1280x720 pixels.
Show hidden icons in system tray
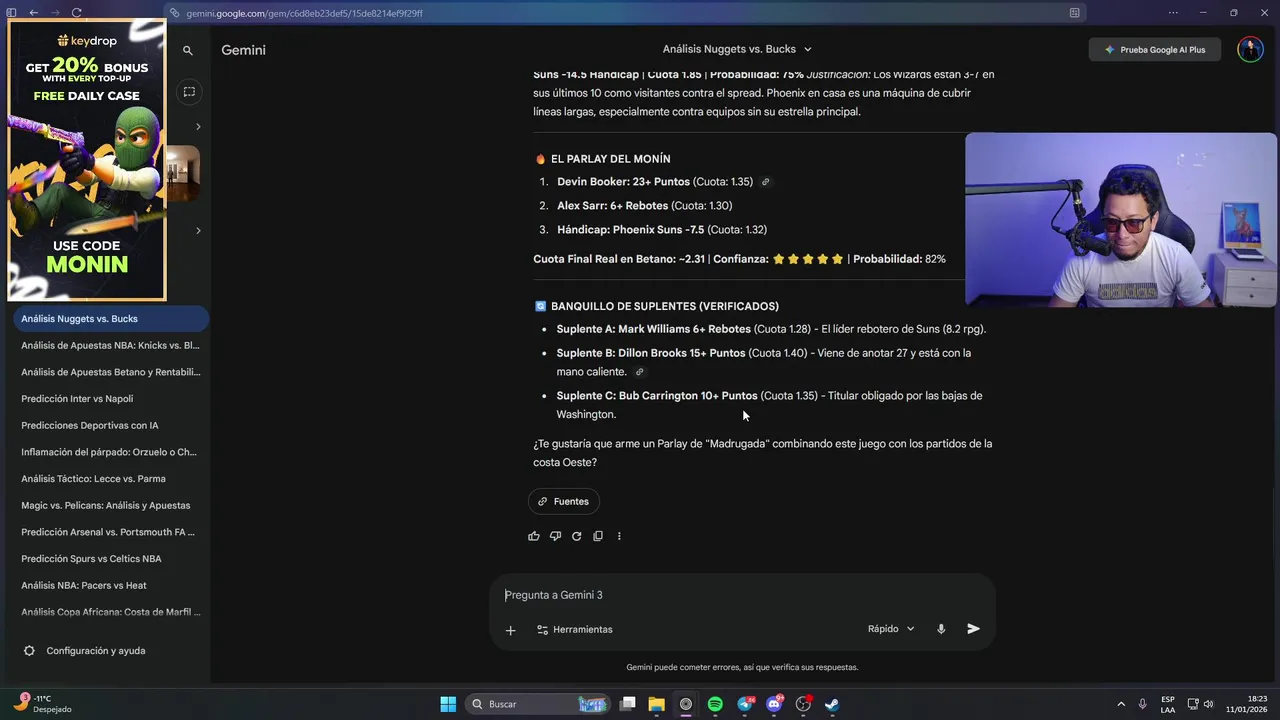(1121, 704)
